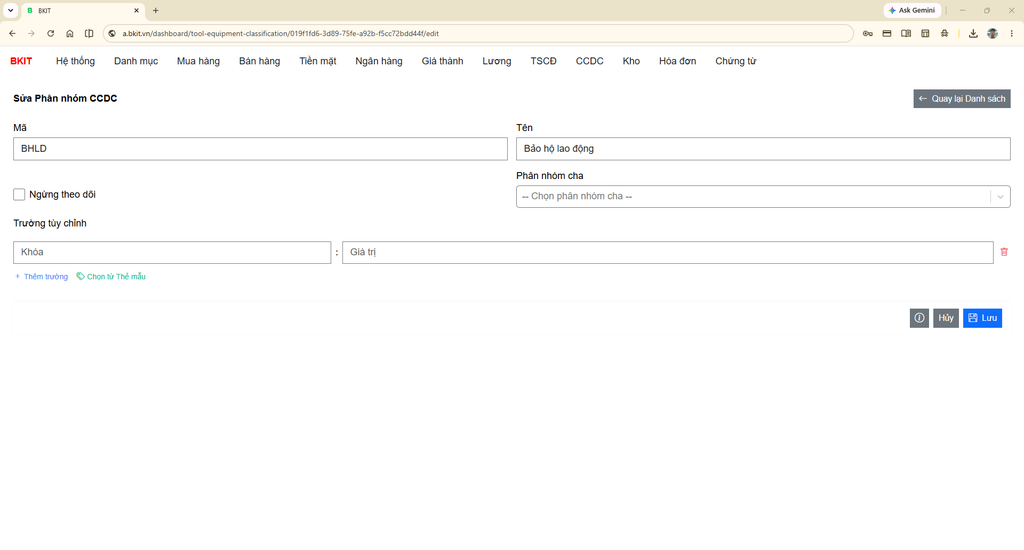Open the Mua hàng menu
This screenshot has height=550, width=1024.
click(199, 61)
